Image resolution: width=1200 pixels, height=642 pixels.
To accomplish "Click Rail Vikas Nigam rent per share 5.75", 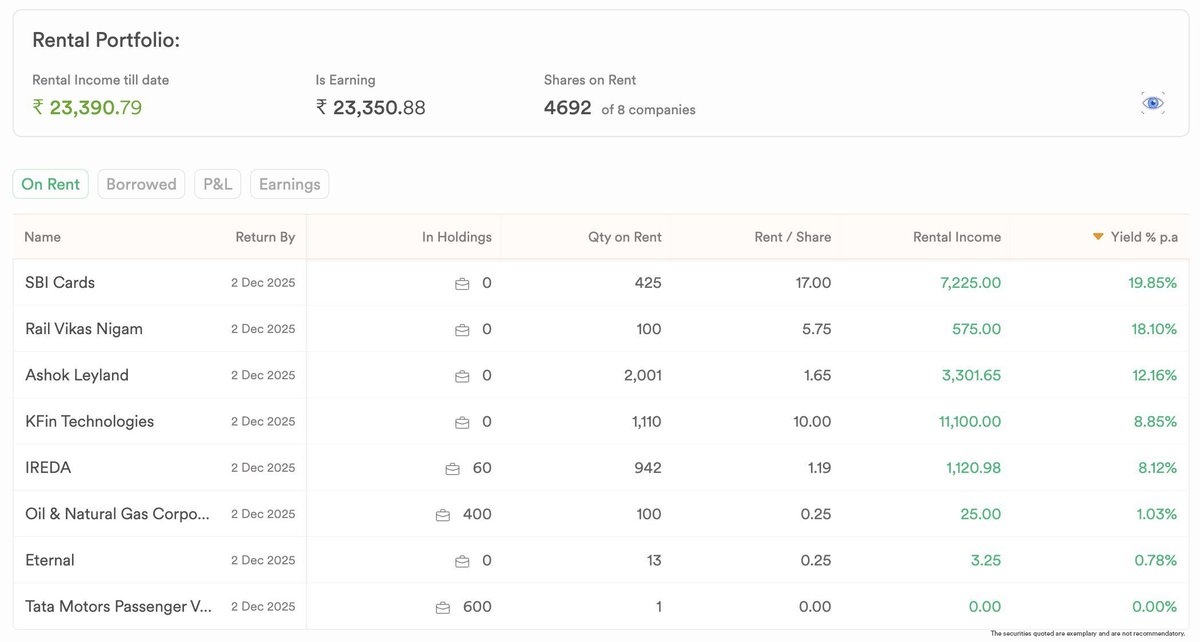I will pyautogui.click(x=816, y=329).
